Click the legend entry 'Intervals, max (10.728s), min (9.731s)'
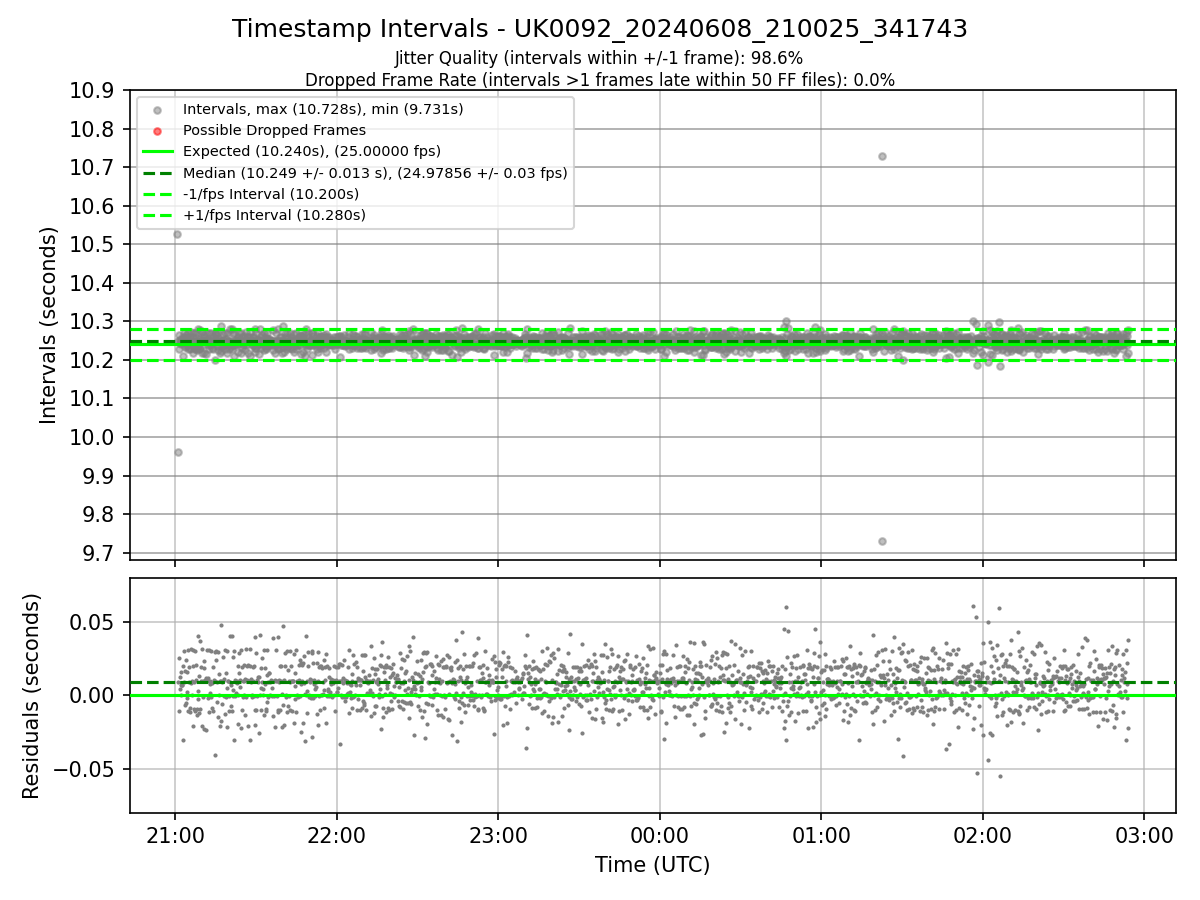 pyautogui.click(x=323, y=108)
